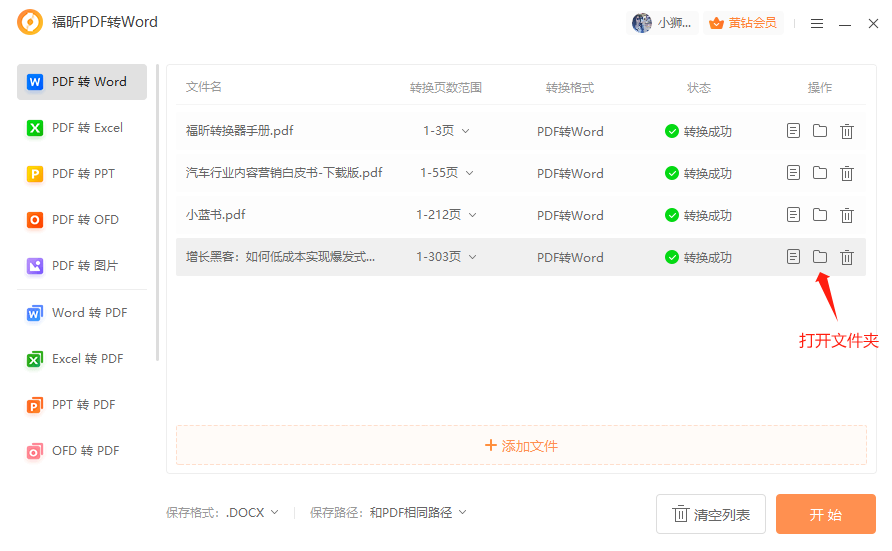Click the 清空列表 button
892x551 pixels.
click(x=710, y=515)
